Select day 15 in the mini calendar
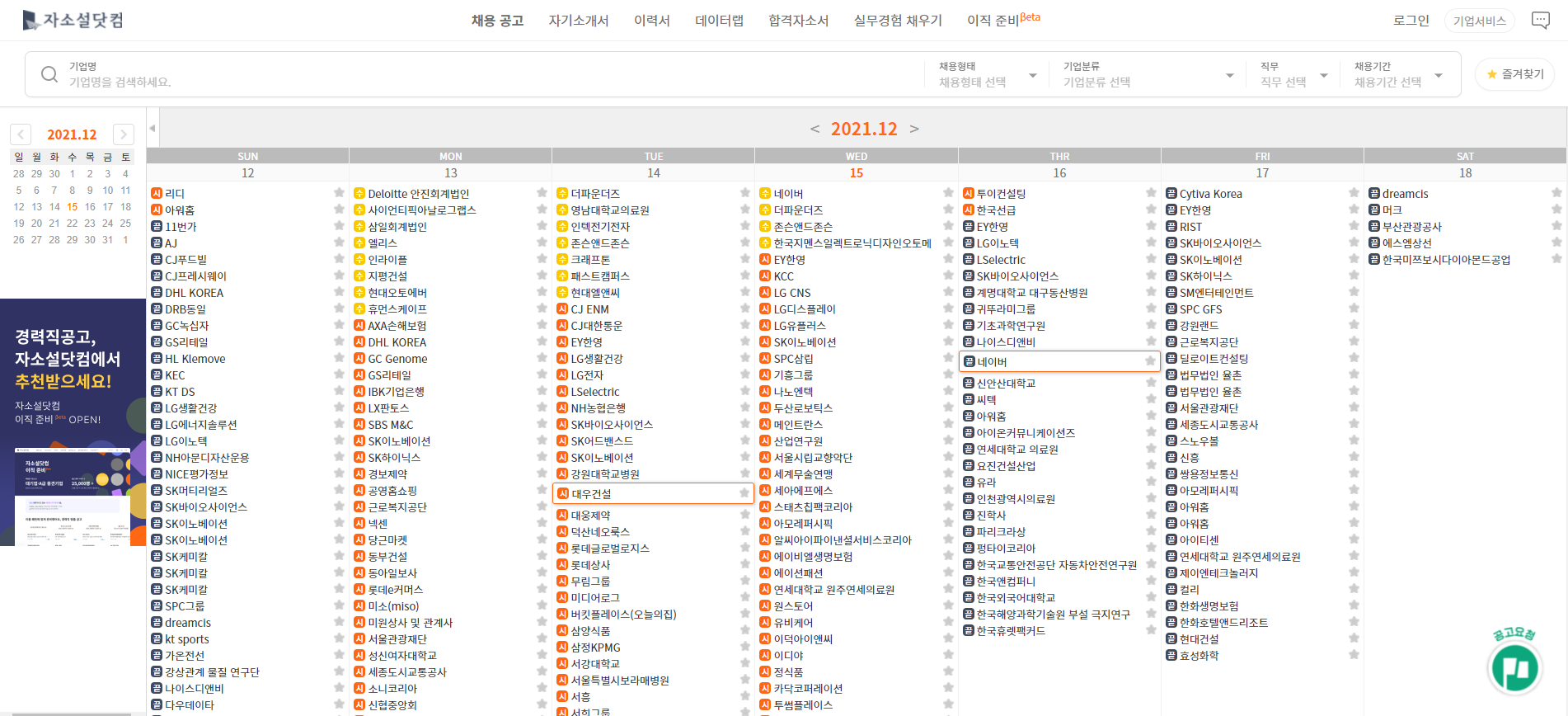 [x=72, y=207]
